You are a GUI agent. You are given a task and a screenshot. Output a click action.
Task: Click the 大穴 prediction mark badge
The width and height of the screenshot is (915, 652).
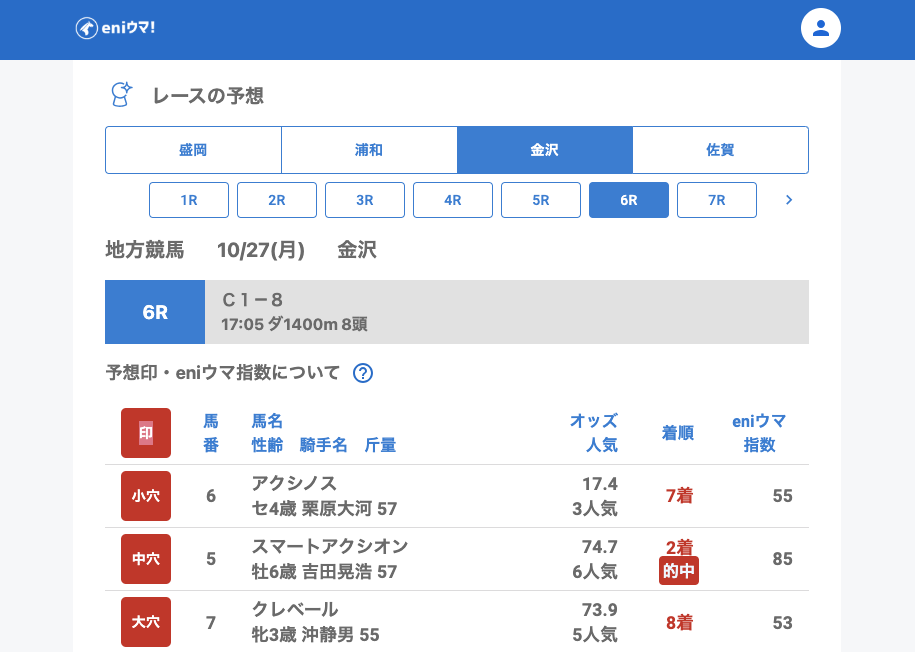(x=146, y=622)
